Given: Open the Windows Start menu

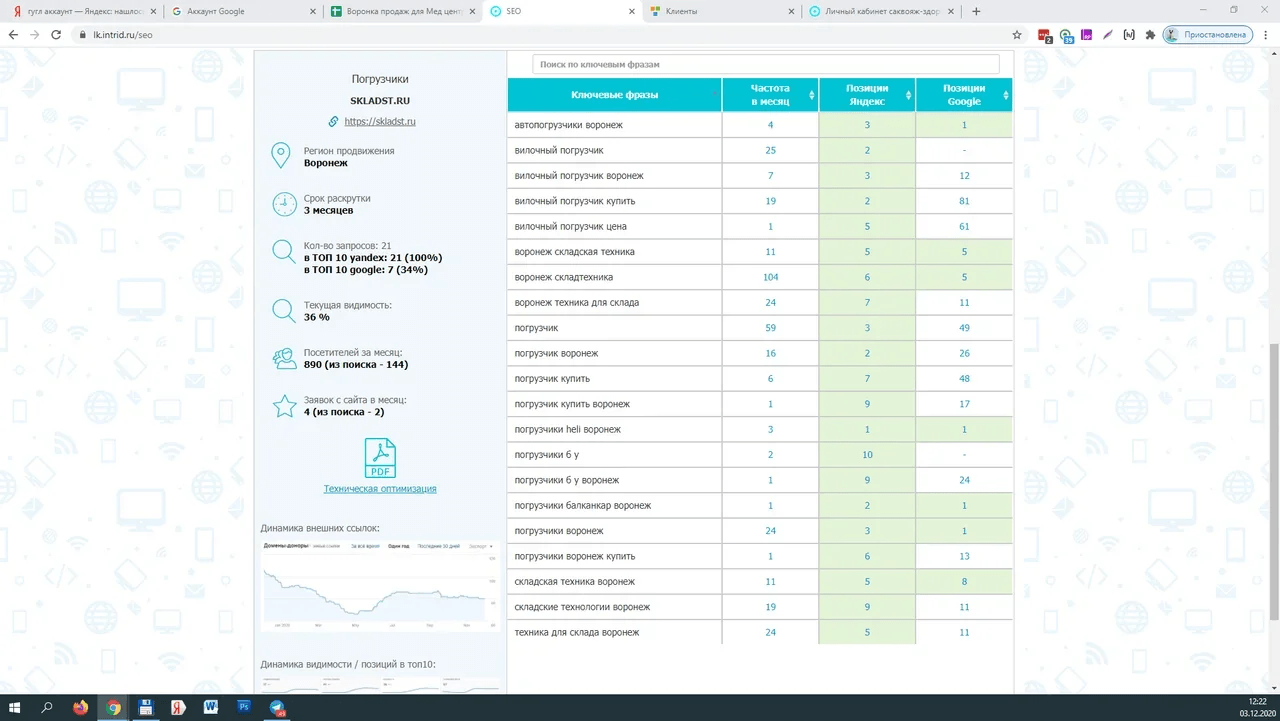Looking at the screenshot, I should click(16, 708).
